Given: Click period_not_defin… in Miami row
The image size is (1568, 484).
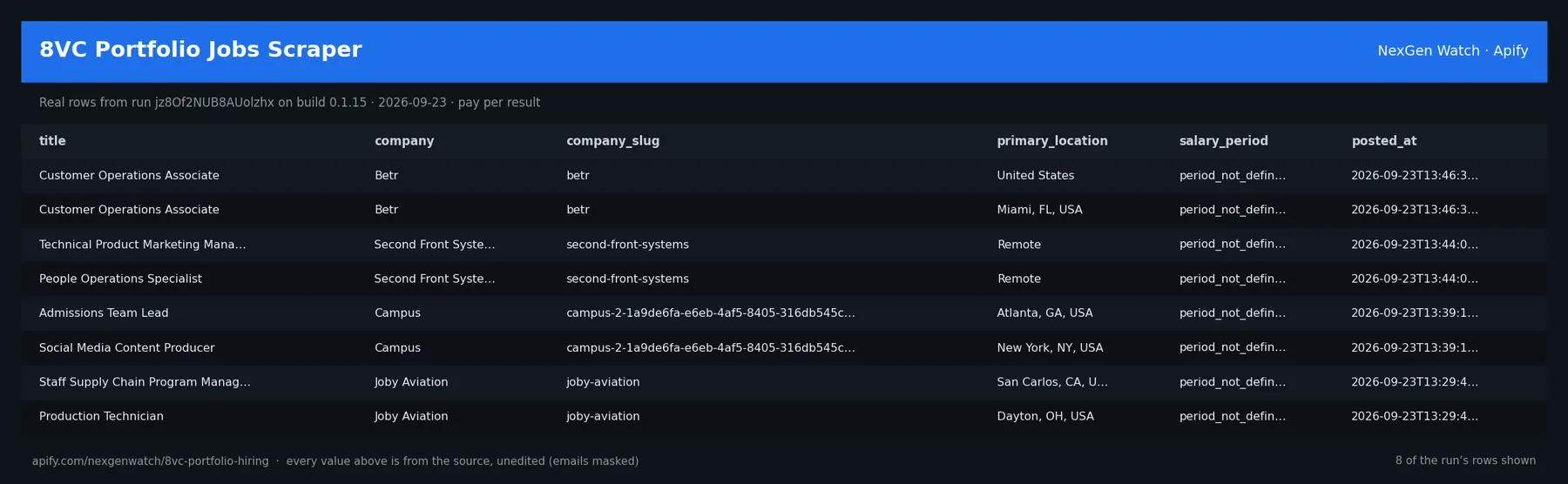Looking at the screenshot, I should [x=1232, y=210].
